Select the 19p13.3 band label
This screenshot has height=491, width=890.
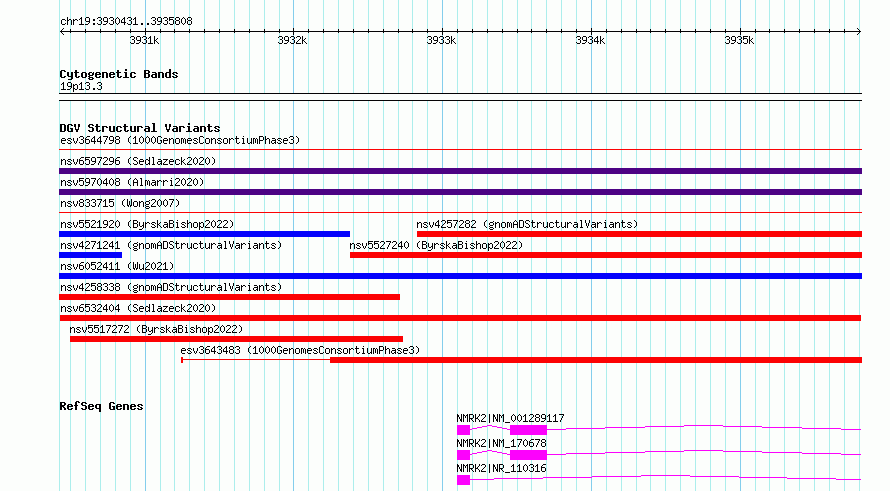[x=81, y=87]
